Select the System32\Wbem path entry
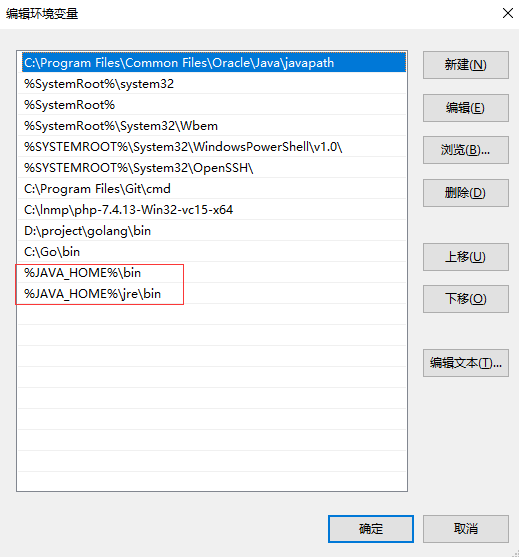The image size is (519, 557). pyautogui.click(x=212, y=126)
